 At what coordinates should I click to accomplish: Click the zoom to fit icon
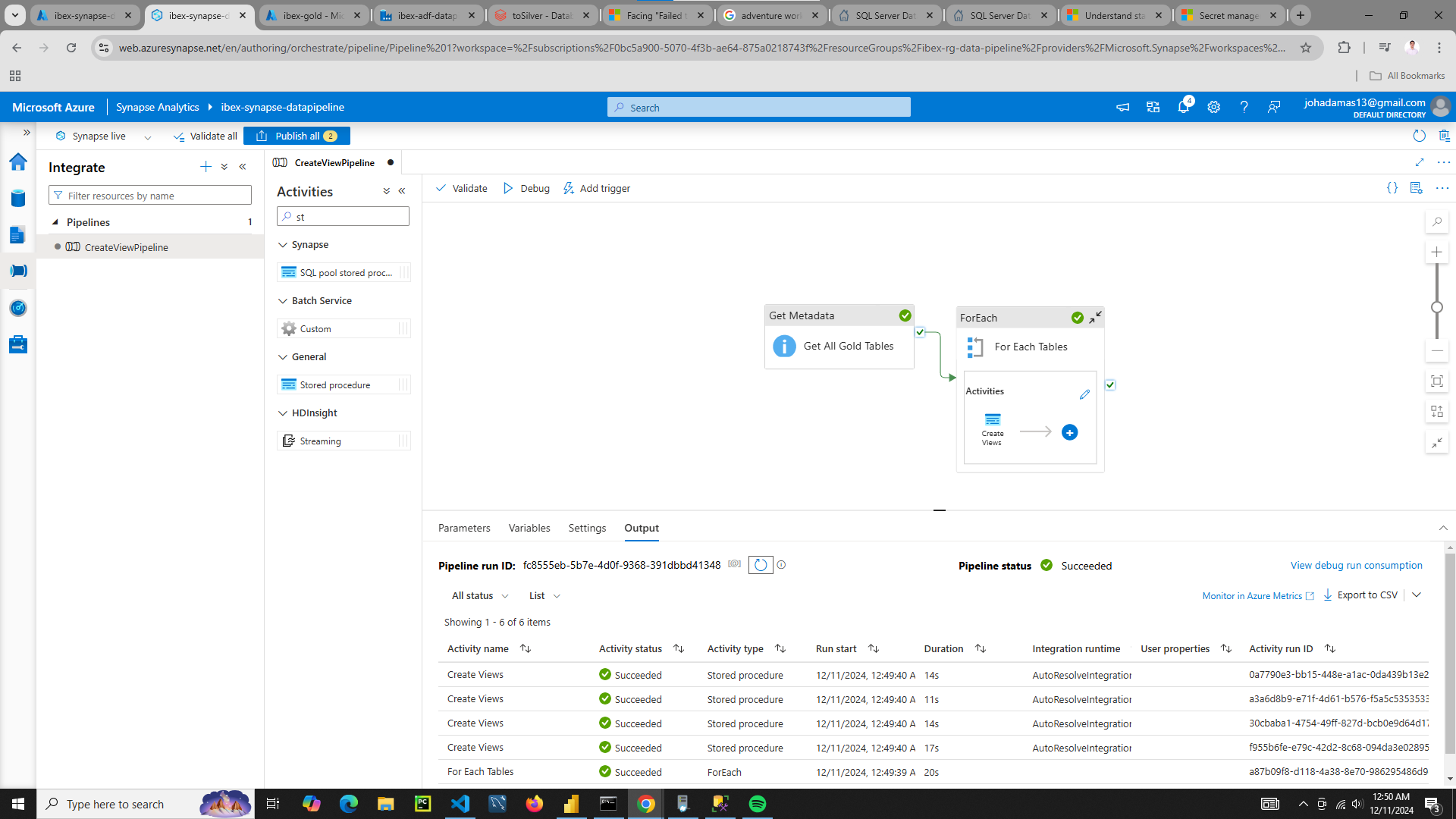pyautogui.click(x=1437, y=381)
